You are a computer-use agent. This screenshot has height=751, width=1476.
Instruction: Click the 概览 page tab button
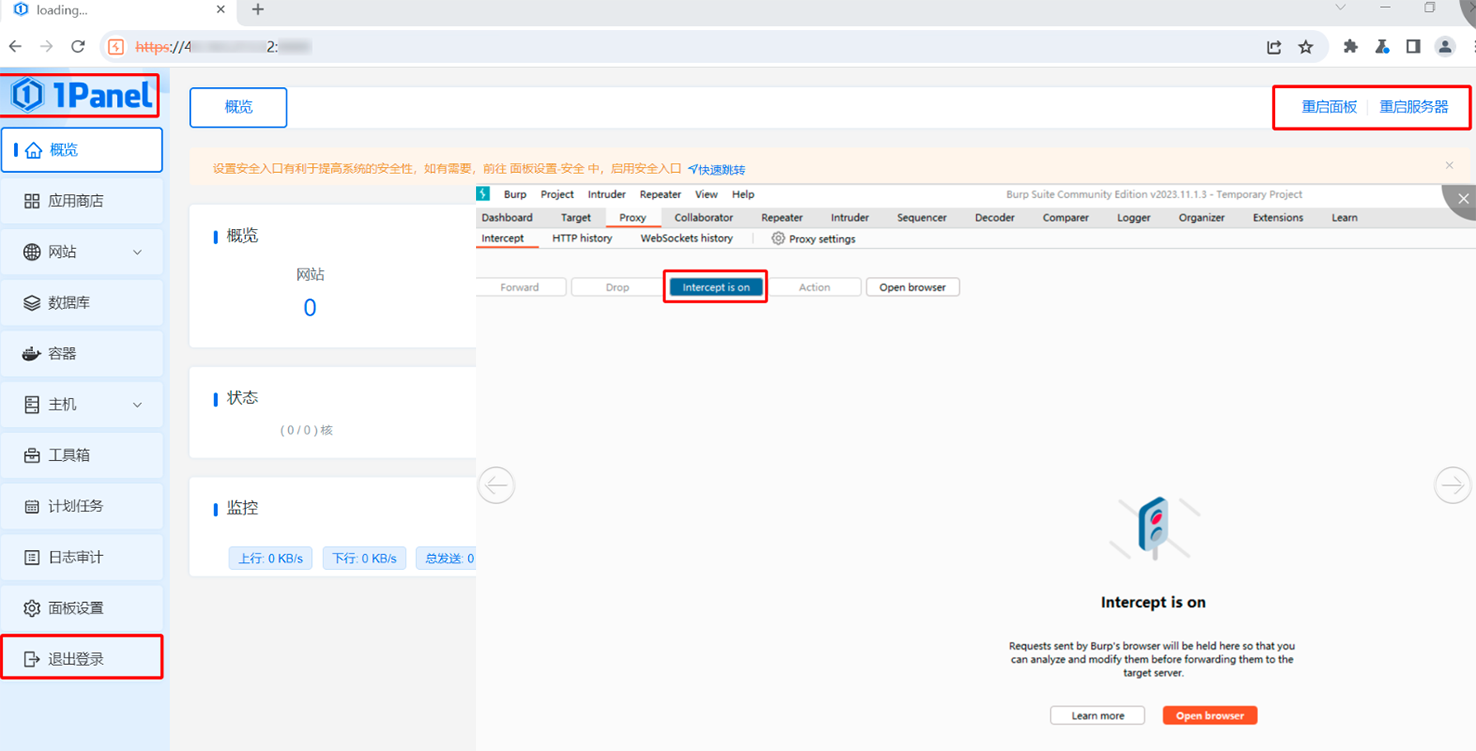(x=239, y=107)
